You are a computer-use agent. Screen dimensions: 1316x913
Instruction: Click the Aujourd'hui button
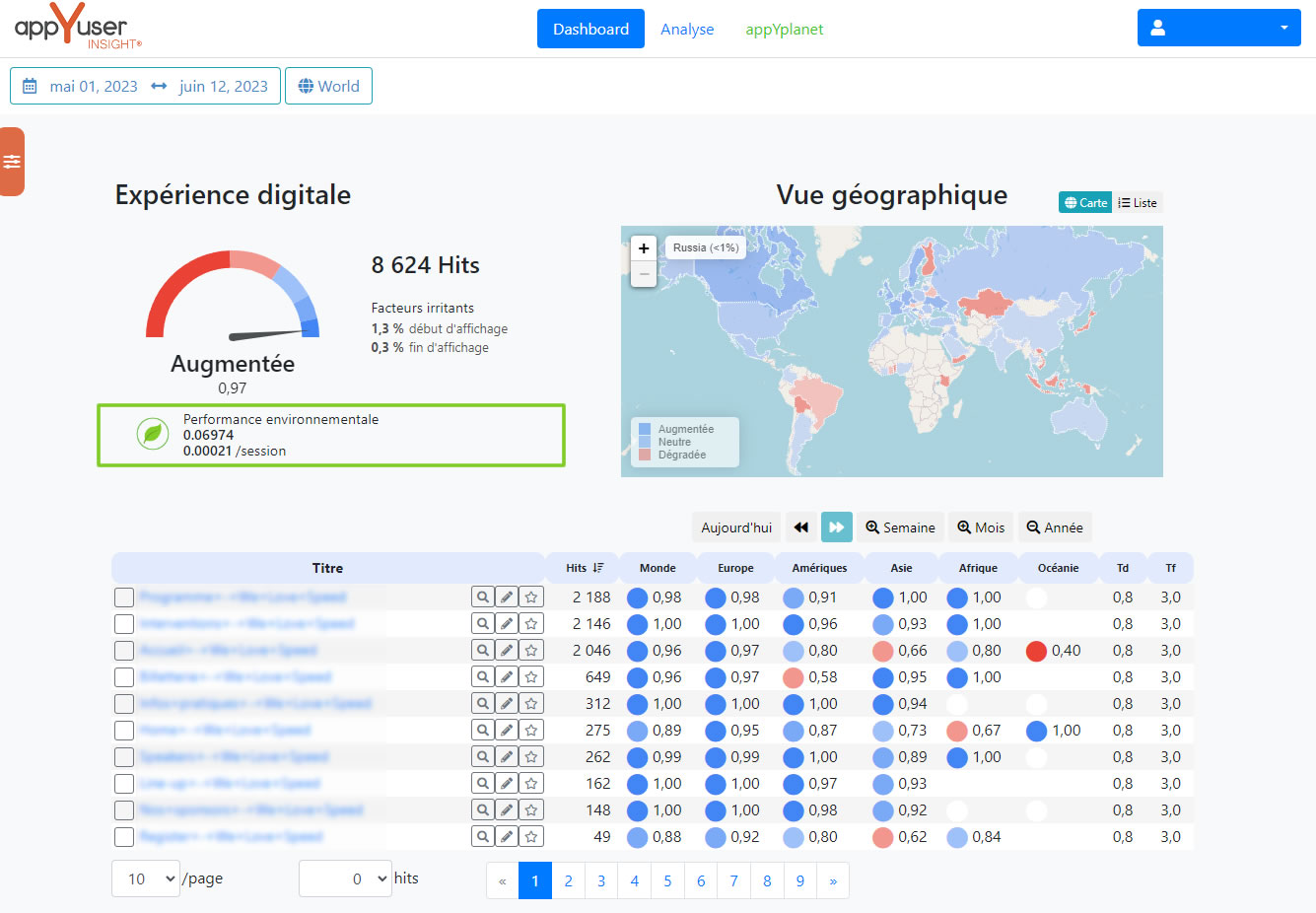click(x=736, y=527)
